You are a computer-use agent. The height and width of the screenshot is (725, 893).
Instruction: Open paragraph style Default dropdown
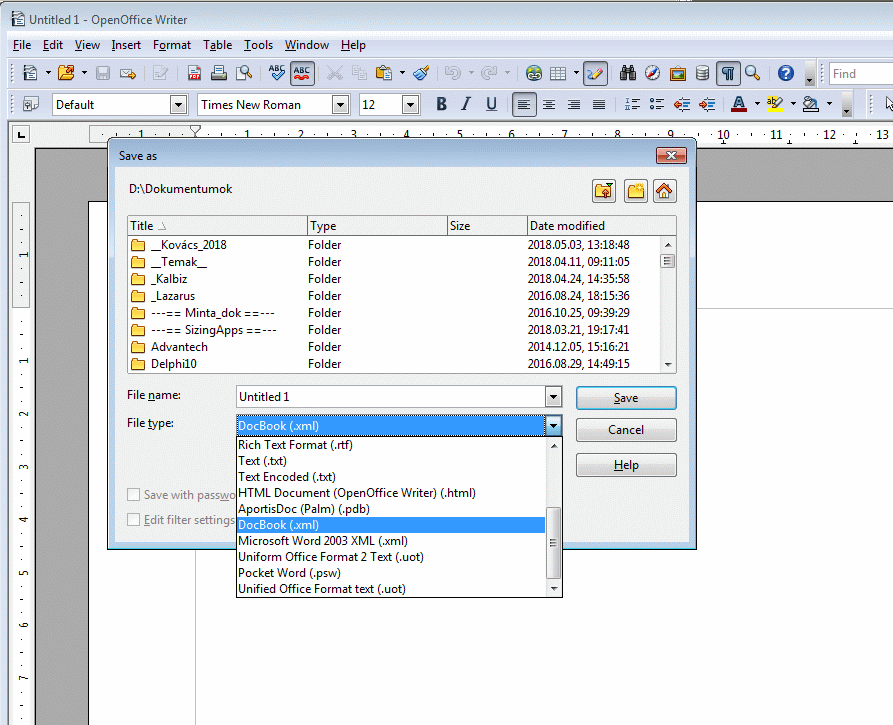point(178,105)
